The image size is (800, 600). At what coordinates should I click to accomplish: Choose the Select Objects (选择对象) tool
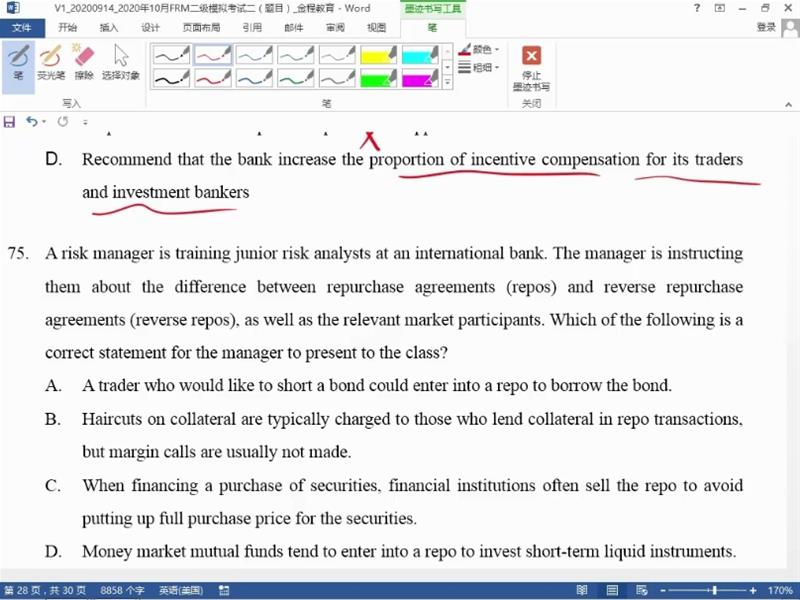[121, 62]
